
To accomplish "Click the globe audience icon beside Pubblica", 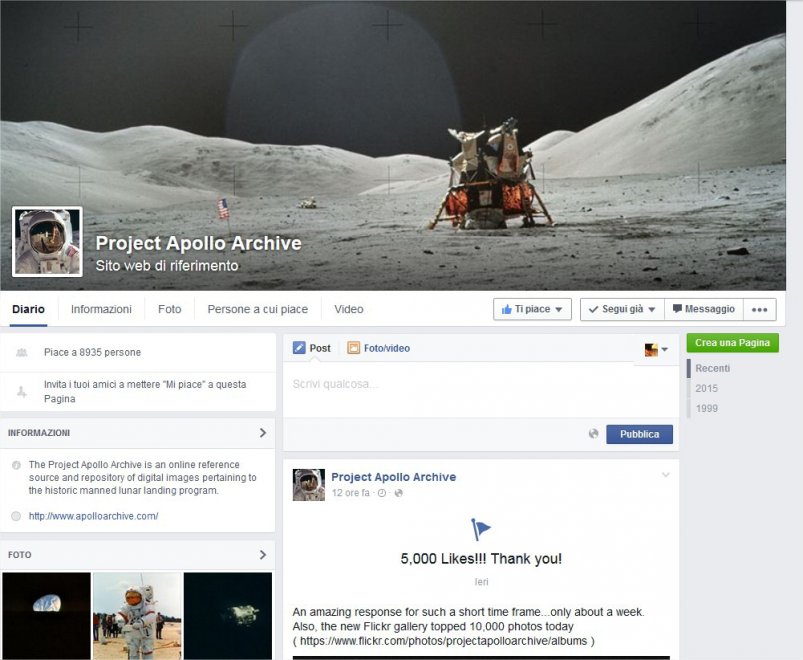I will [x=593, y=434].
